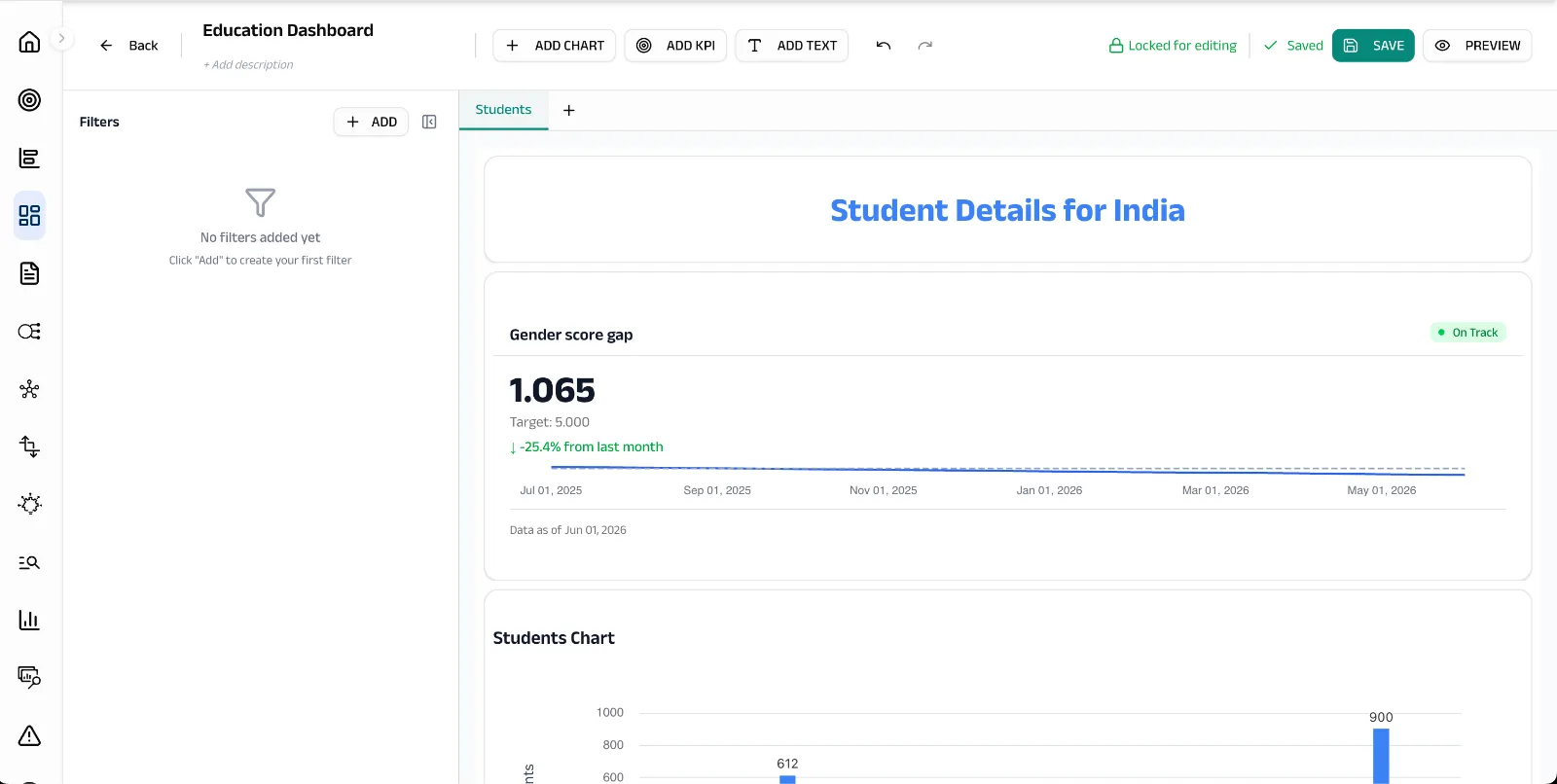Click the No filters added yet message
Image resolution: width=1557 pixels, height=784 pixels.
[x=260, y=237]
